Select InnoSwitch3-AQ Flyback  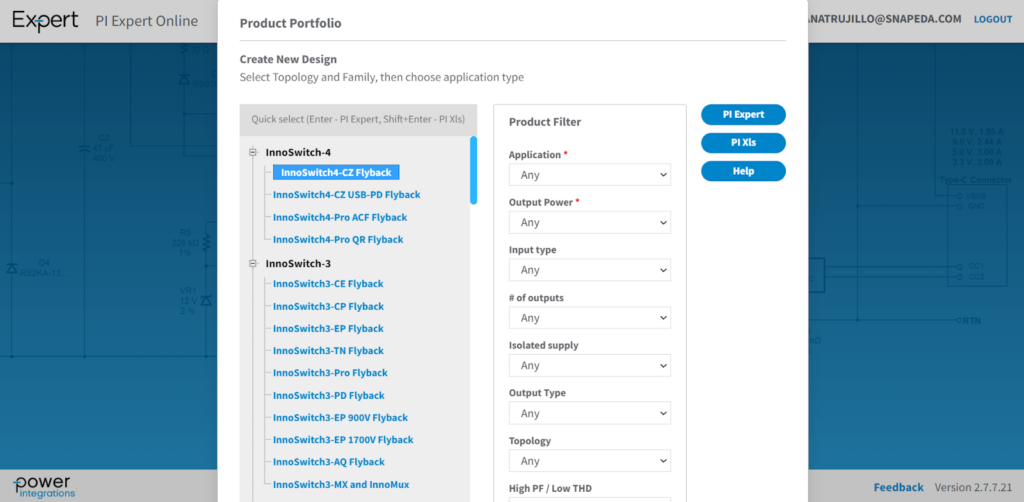point(328,462)
